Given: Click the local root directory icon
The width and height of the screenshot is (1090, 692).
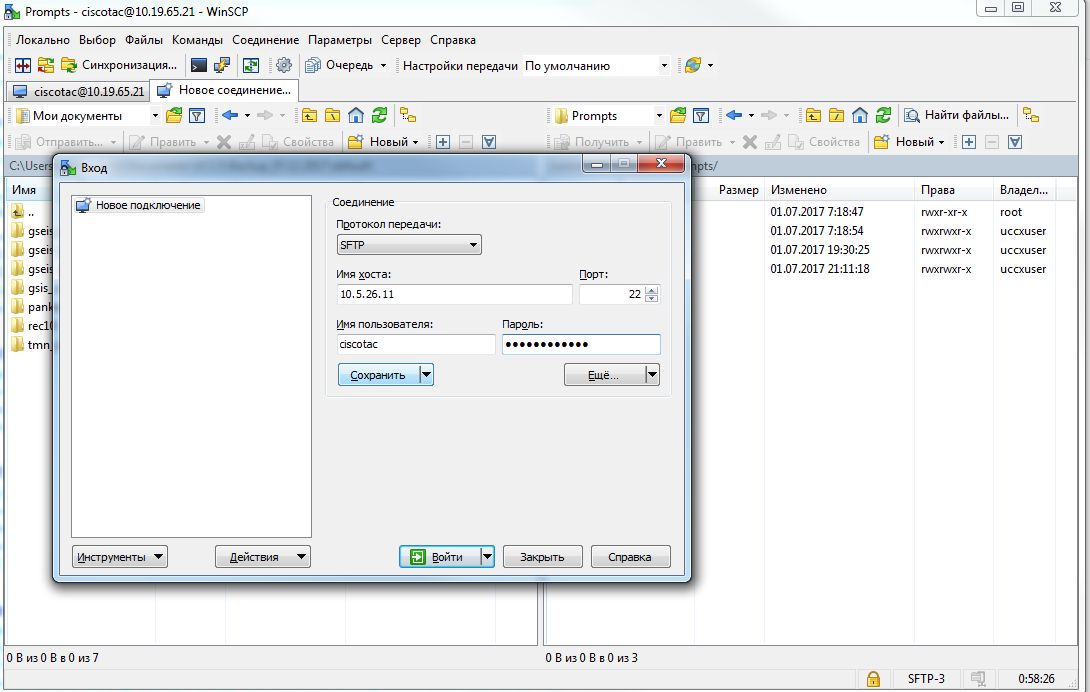Looking at the screenshot, I should 332,115.
